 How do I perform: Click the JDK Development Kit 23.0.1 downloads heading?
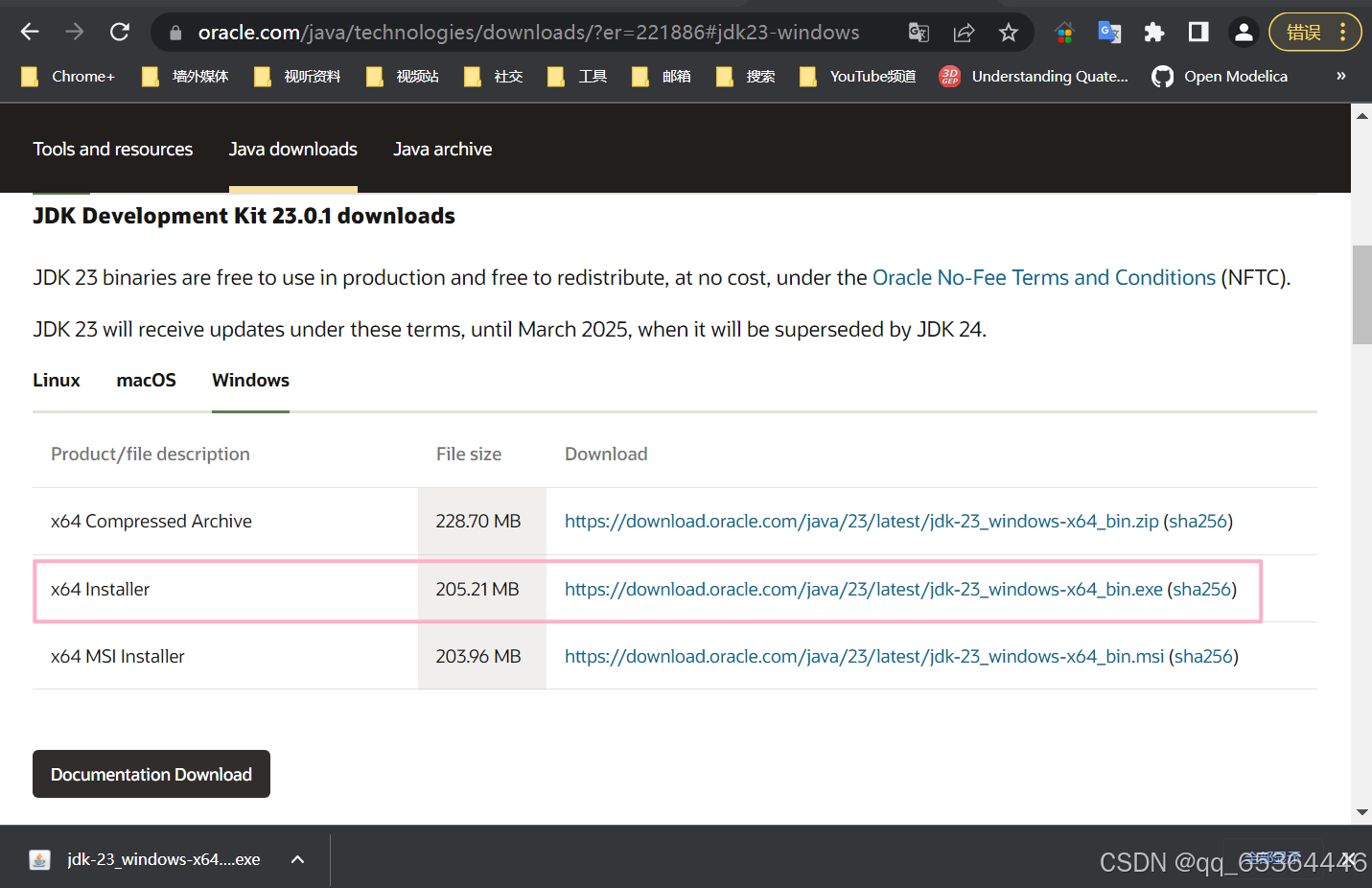244,217
